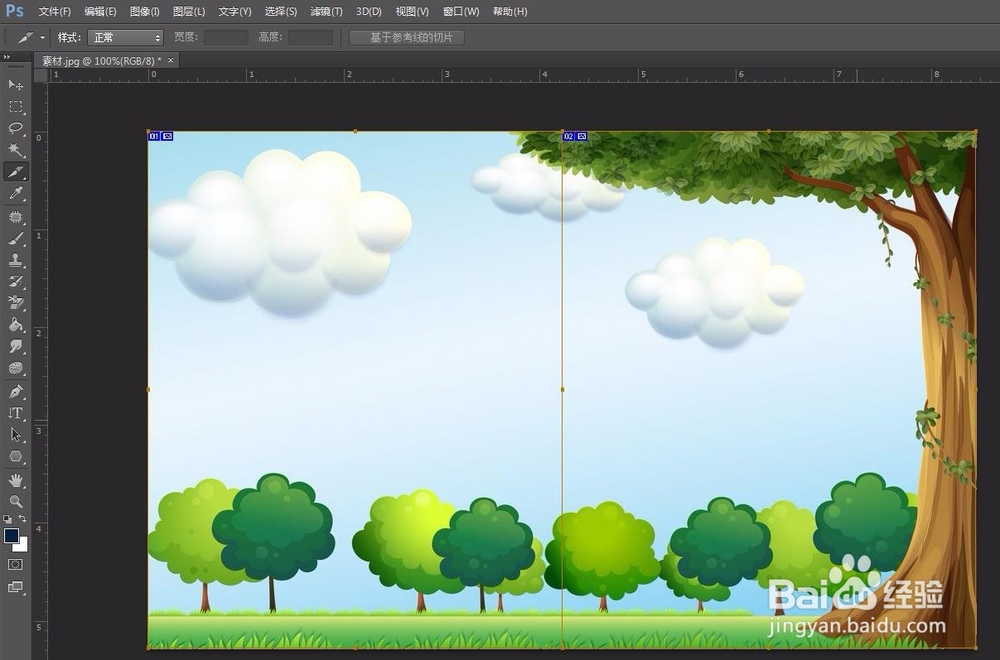This screenshot has width=1000, height=660.
Task: Select the Brush tool
Action: point(16,238)
